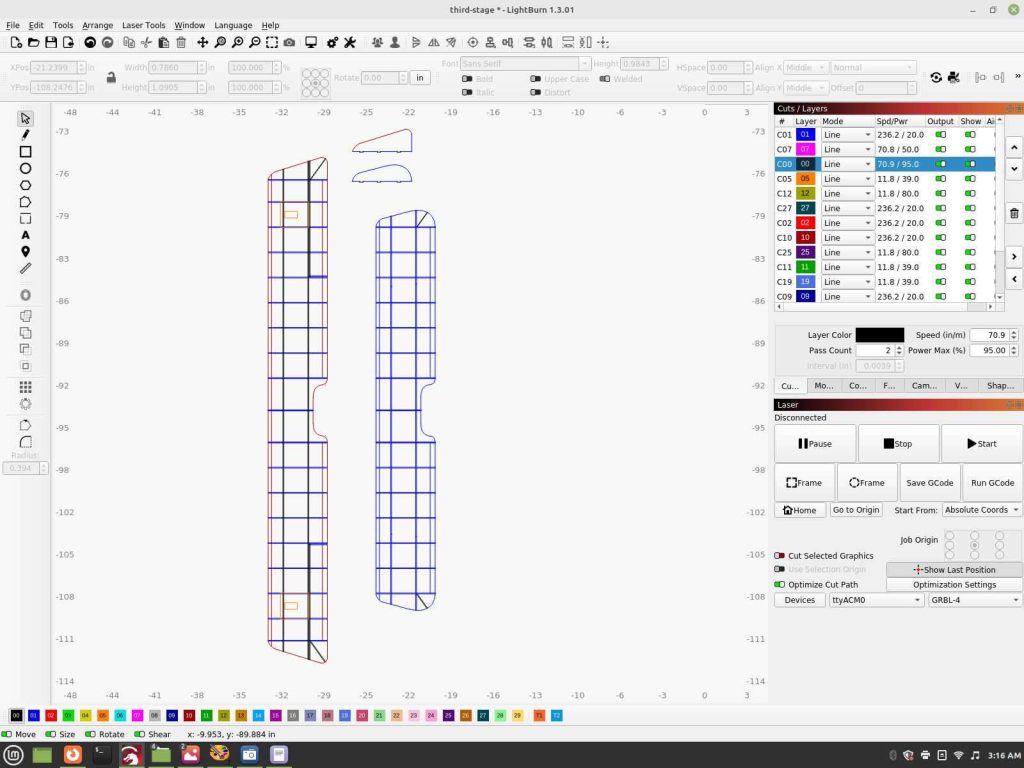The height and width of the screenshot is (768, 1024).
Task: Open the GRBL-4 device dropdown
Action: click(975, 600)
